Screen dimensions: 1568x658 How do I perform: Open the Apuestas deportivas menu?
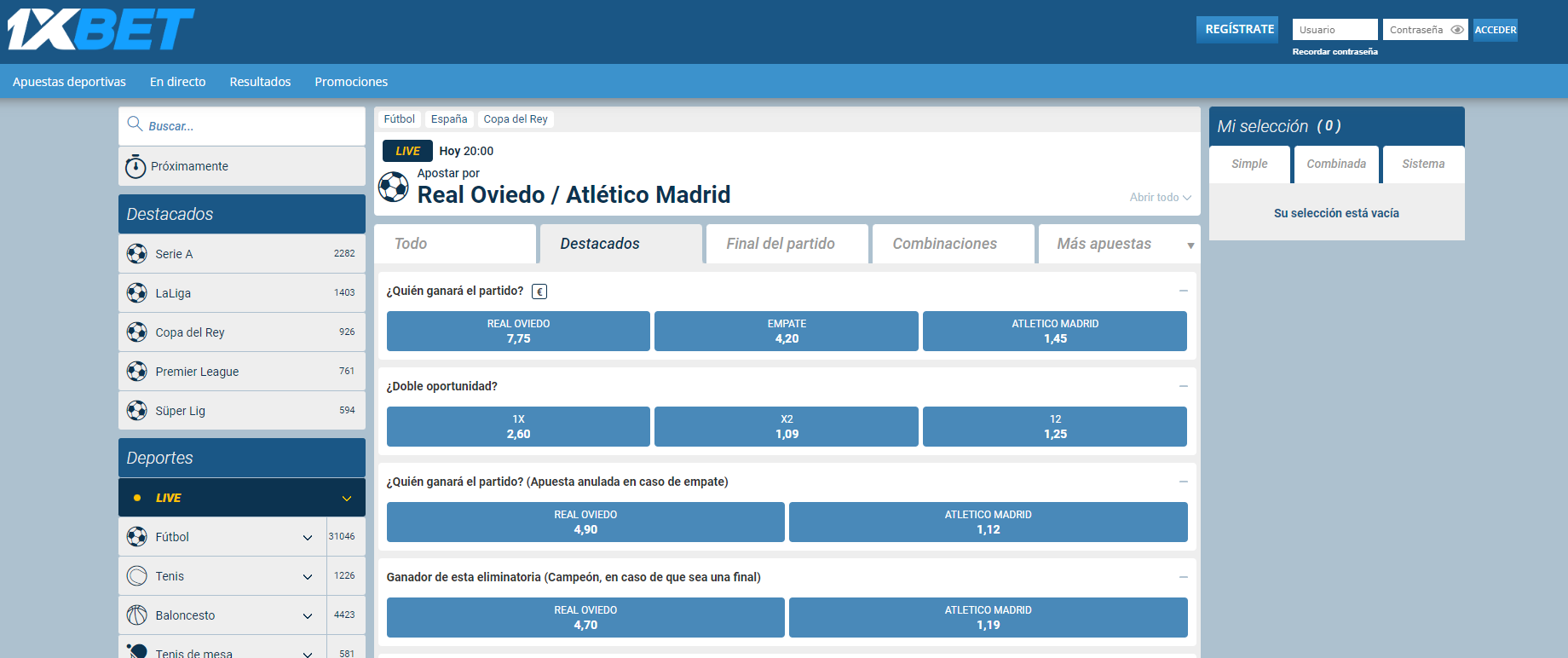[69, 82]
